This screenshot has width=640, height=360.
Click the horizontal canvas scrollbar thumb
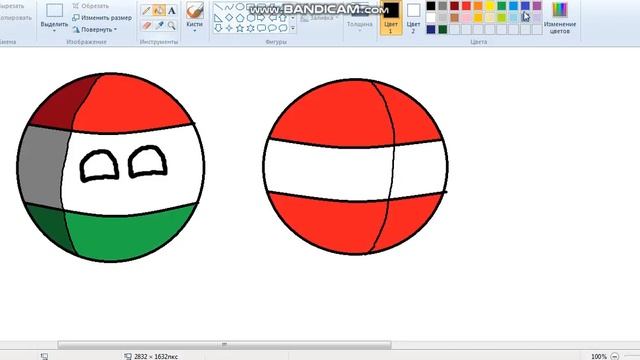pyautogui.click(x=224, y=345)
